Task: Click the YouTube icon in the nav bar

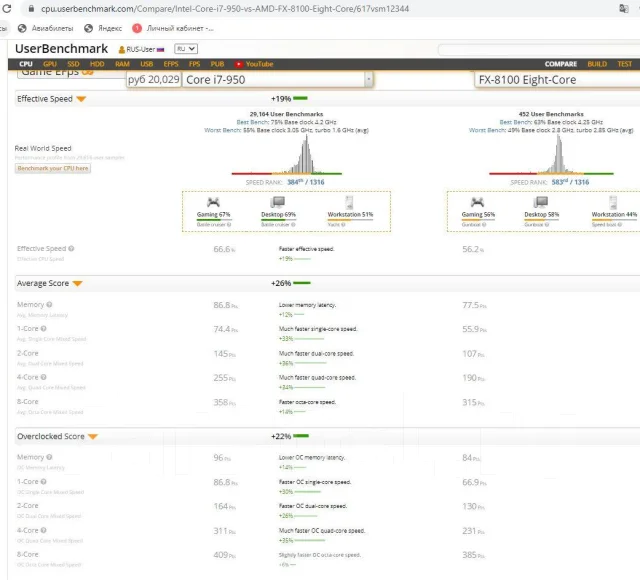Action: 238,64
